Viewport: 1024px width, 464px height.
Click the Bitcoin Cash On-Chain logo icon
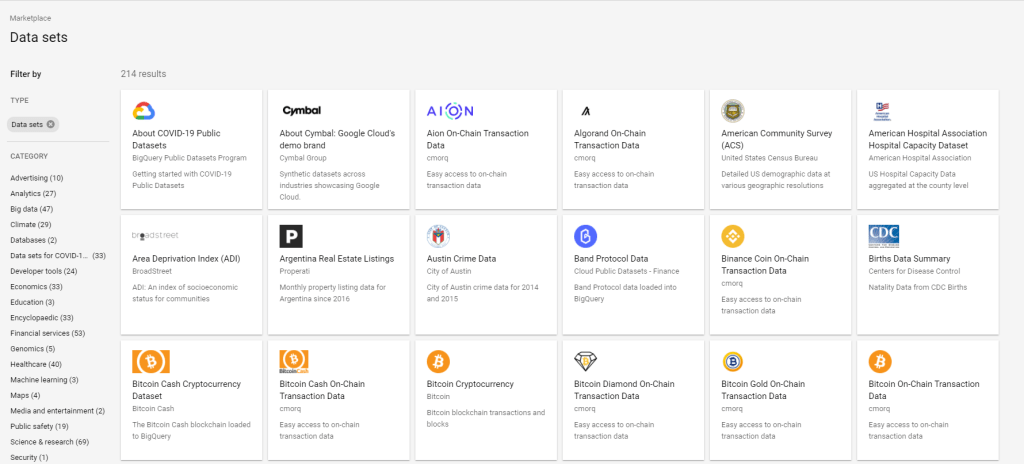294,361
